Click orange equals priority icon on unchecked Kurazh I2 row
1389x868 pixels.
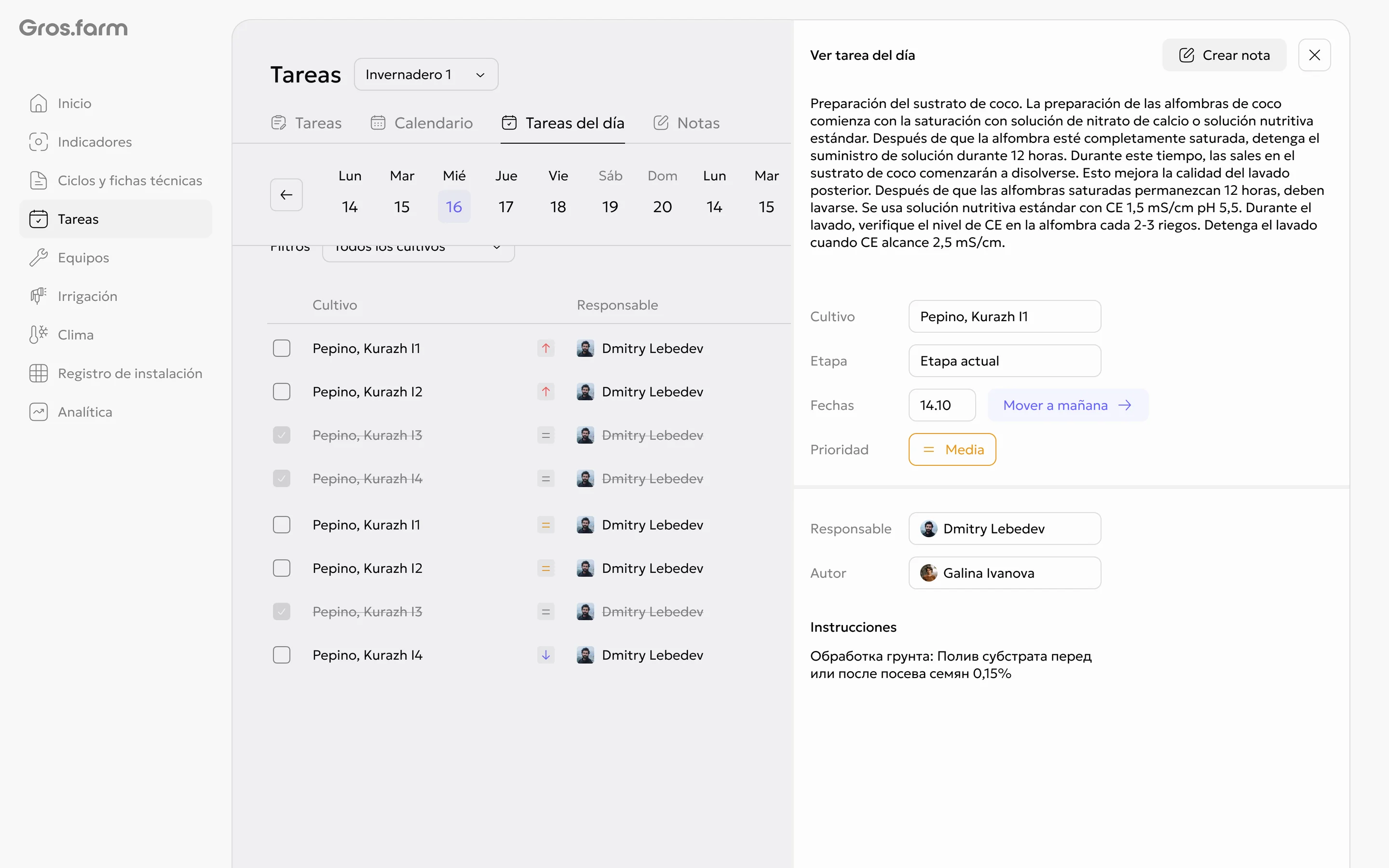pos(546,568)
